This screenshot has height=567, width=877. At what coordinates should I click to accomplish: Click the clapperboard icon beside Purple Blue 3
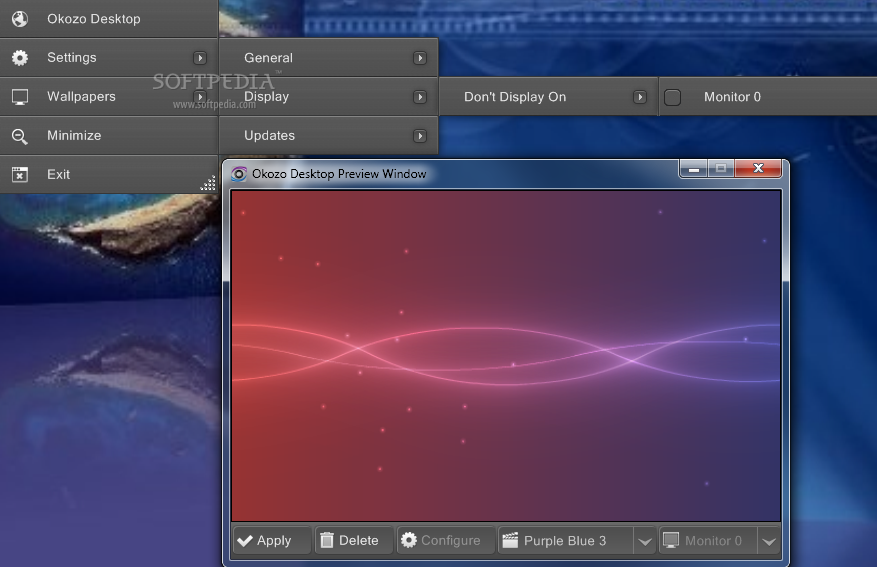pyautogui.click(x=510, y=540)
